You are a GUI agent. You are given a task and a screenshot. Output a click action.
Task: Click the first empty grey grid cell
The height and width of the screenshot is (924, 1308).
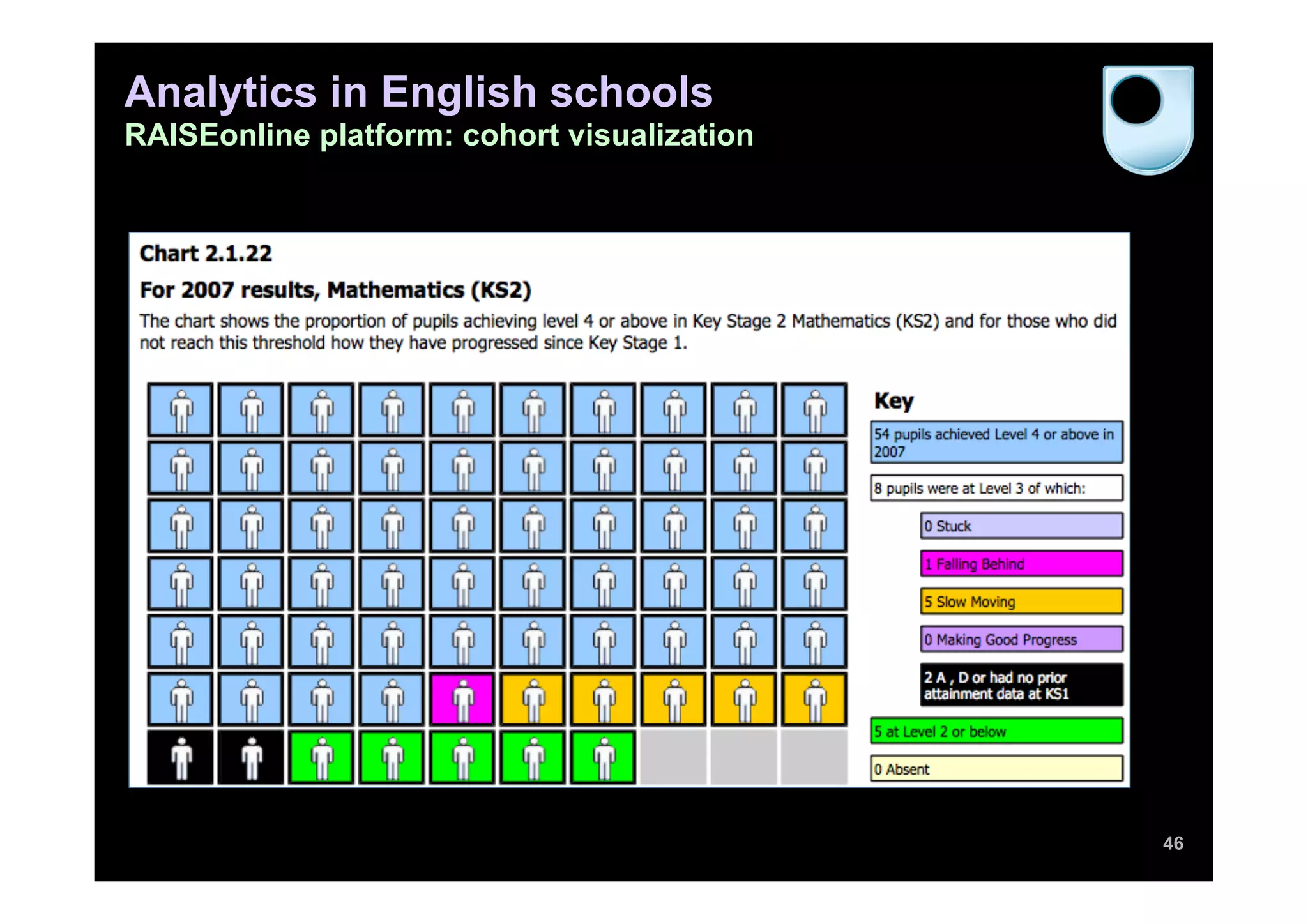coord(673,757)
